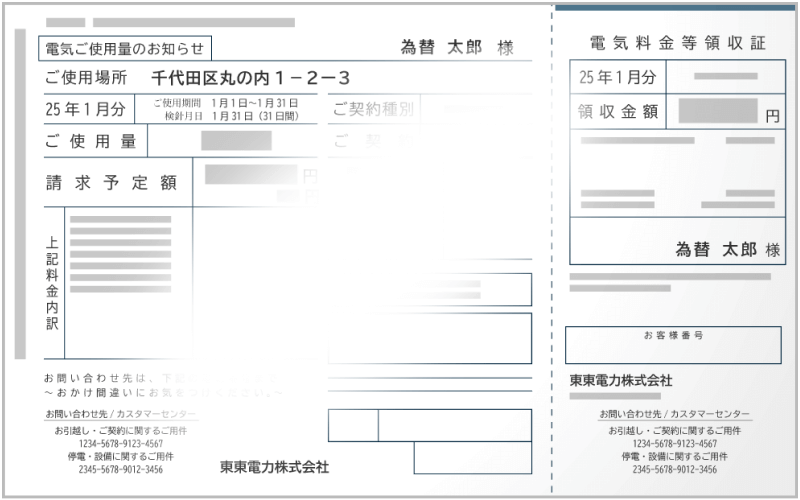800x500 pixels.
Task: Click お引越し・ご契約に関するご用件 in the usage notice
Action: (121, 431)
